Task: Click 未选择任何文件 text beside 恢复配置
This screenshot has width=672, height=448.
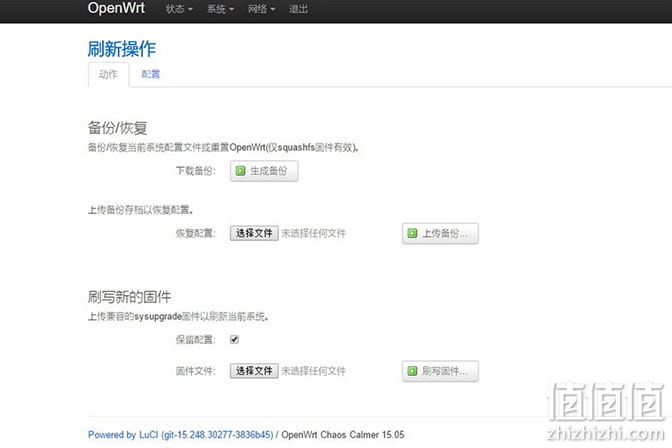Action: [x=314, y=233]
